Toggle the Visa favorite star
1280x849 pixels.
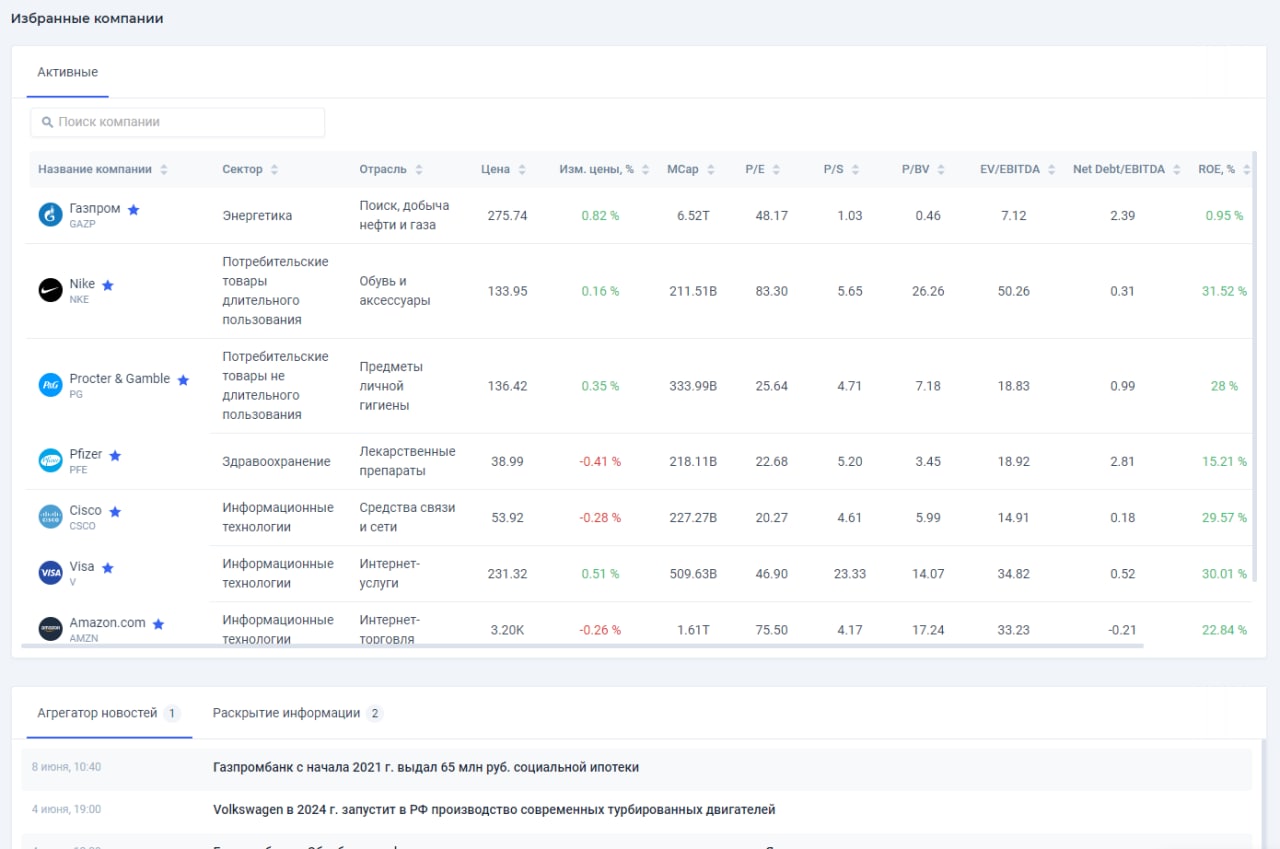pos(108,567)
